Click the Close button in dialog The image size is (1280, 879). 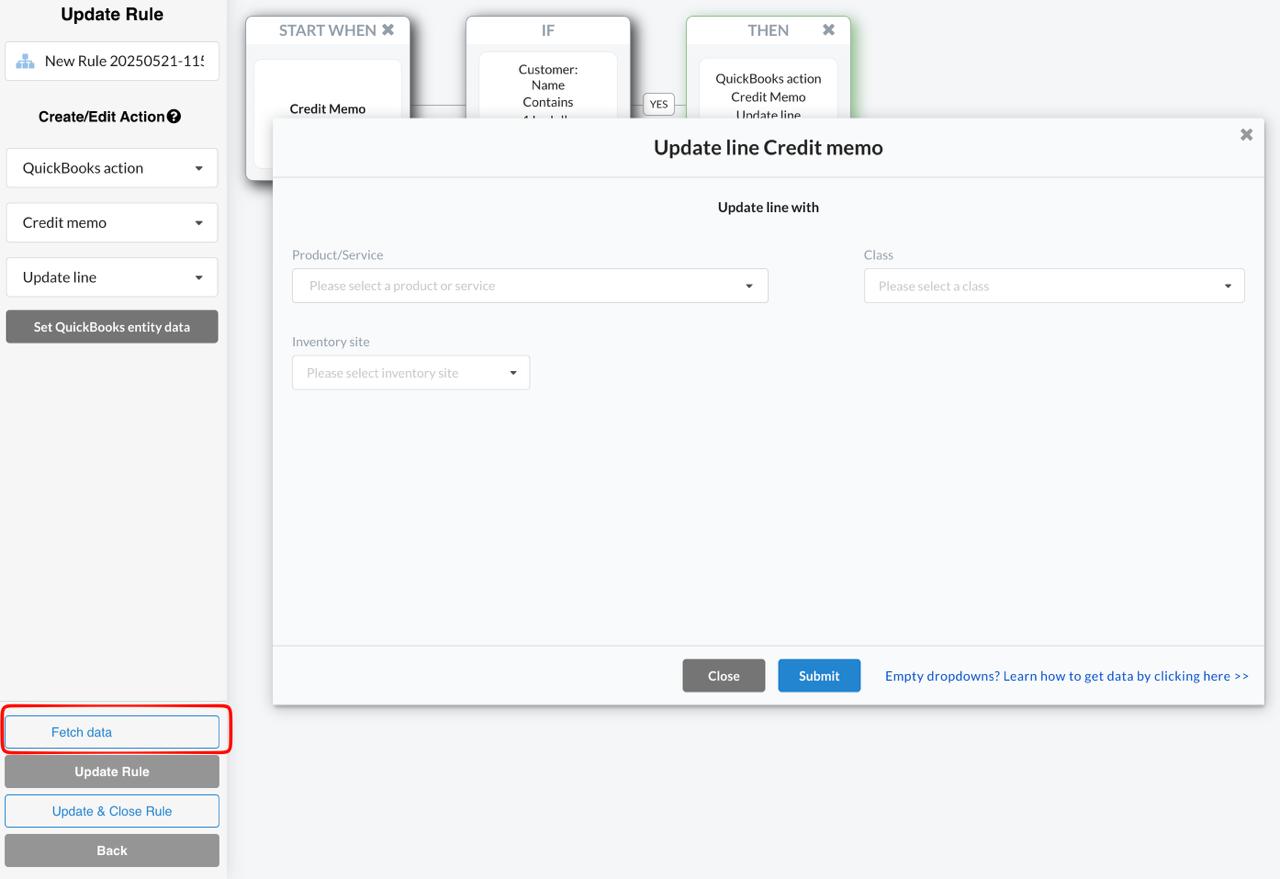[x=724, y=676]
